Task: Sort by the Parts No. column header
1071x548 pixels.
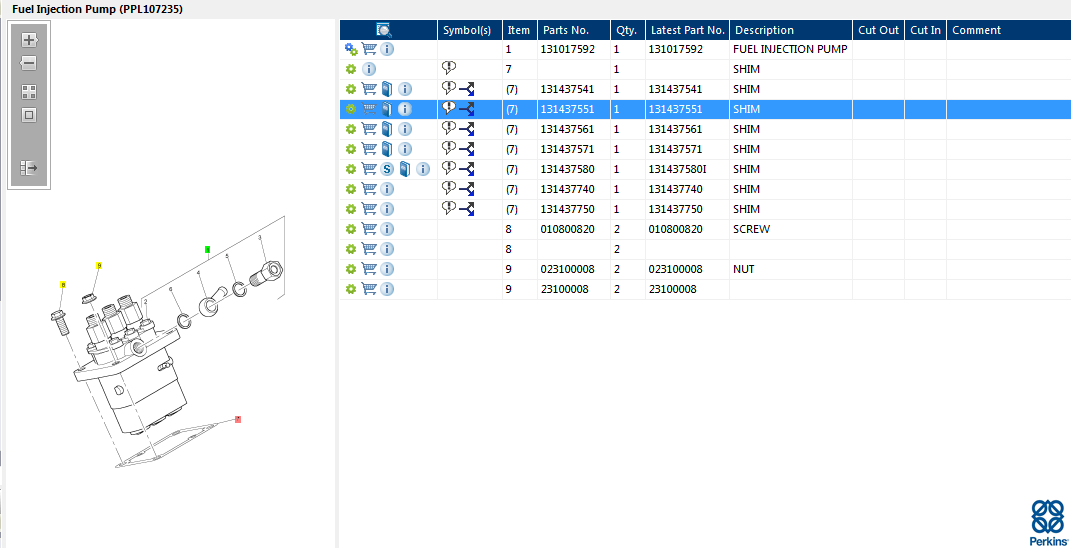Action: [574, 30]
